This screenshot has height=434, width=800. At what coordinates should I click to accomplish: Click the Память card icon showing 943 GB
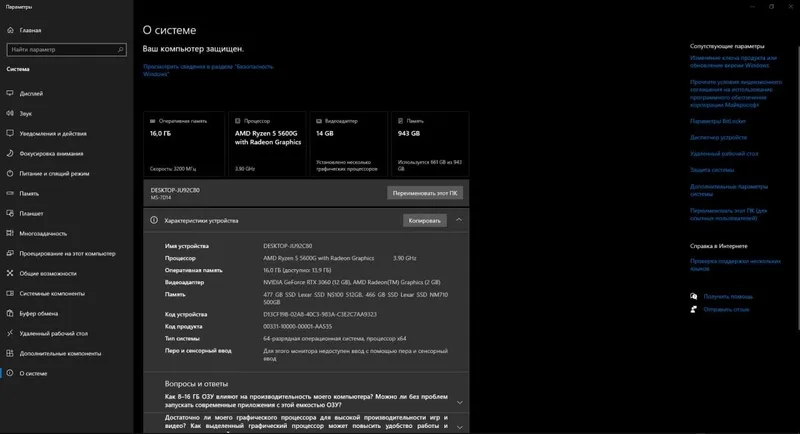(x=401, y=121)
